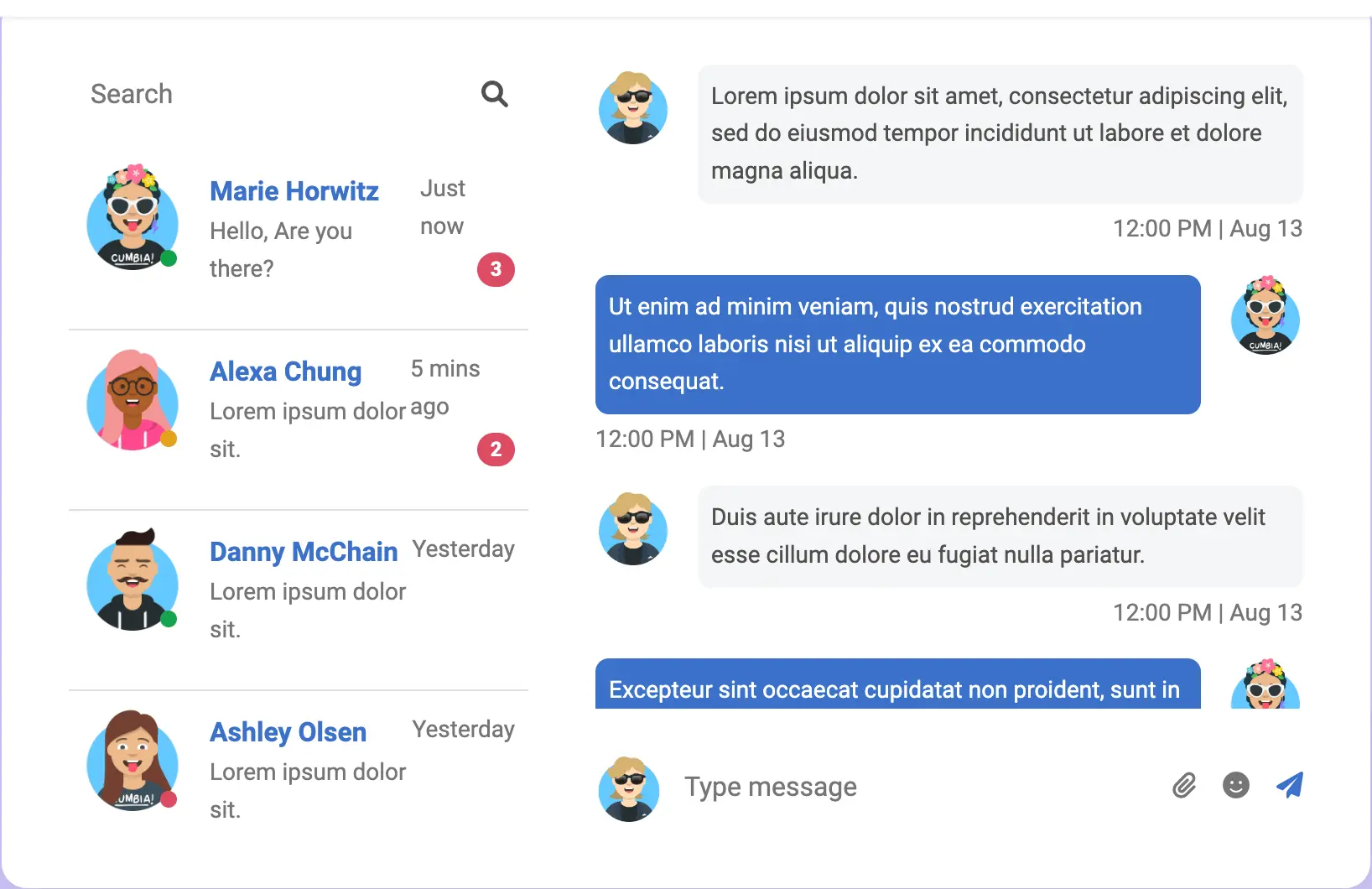Select Danny McChain chat by name

304,552
